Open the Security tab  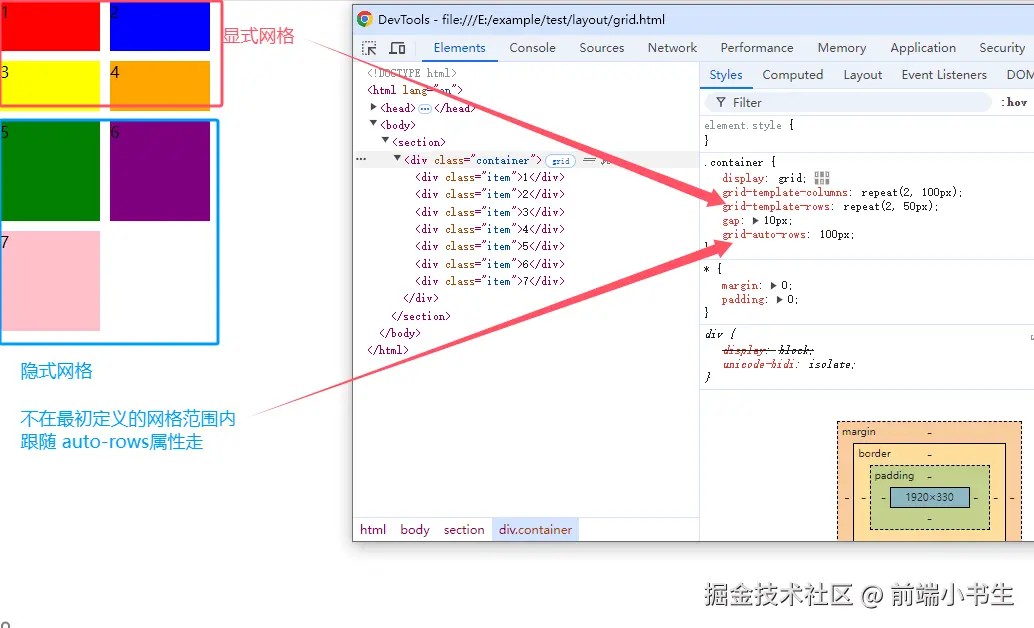1002,48
